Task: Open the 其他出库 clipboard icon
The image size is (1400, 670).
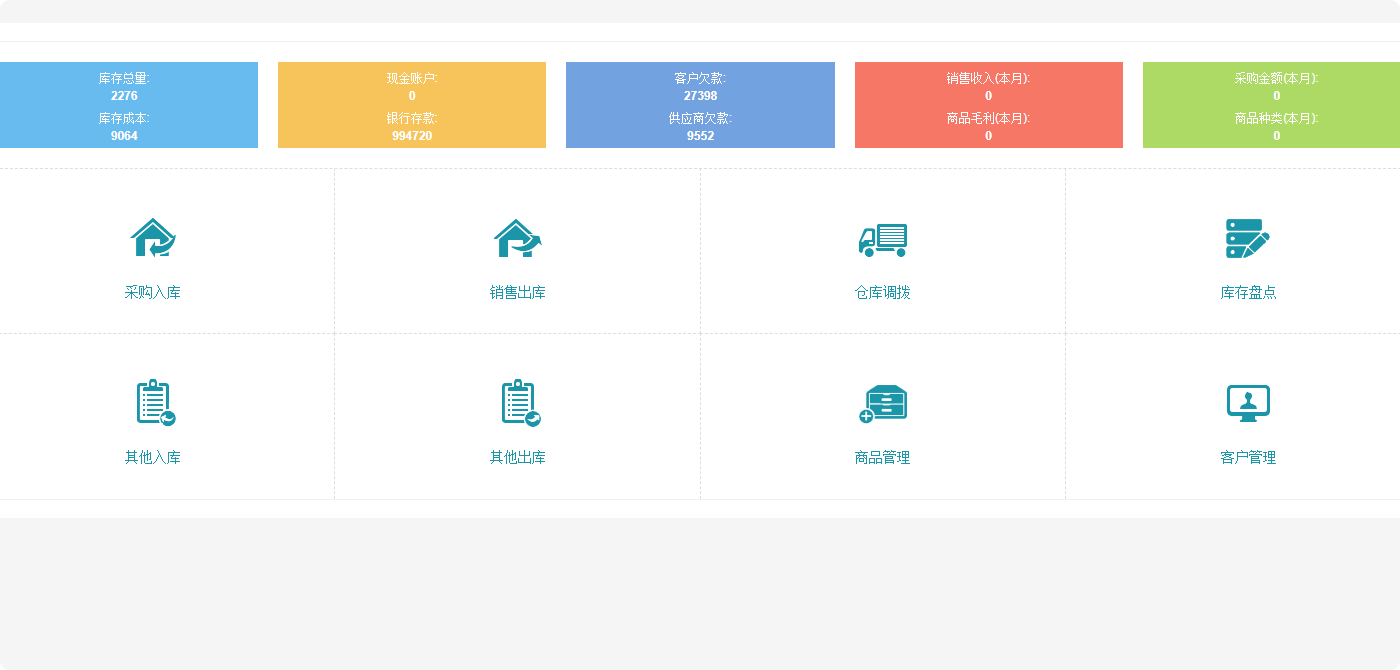Action: pyautogui.click(x=520, y=403)
